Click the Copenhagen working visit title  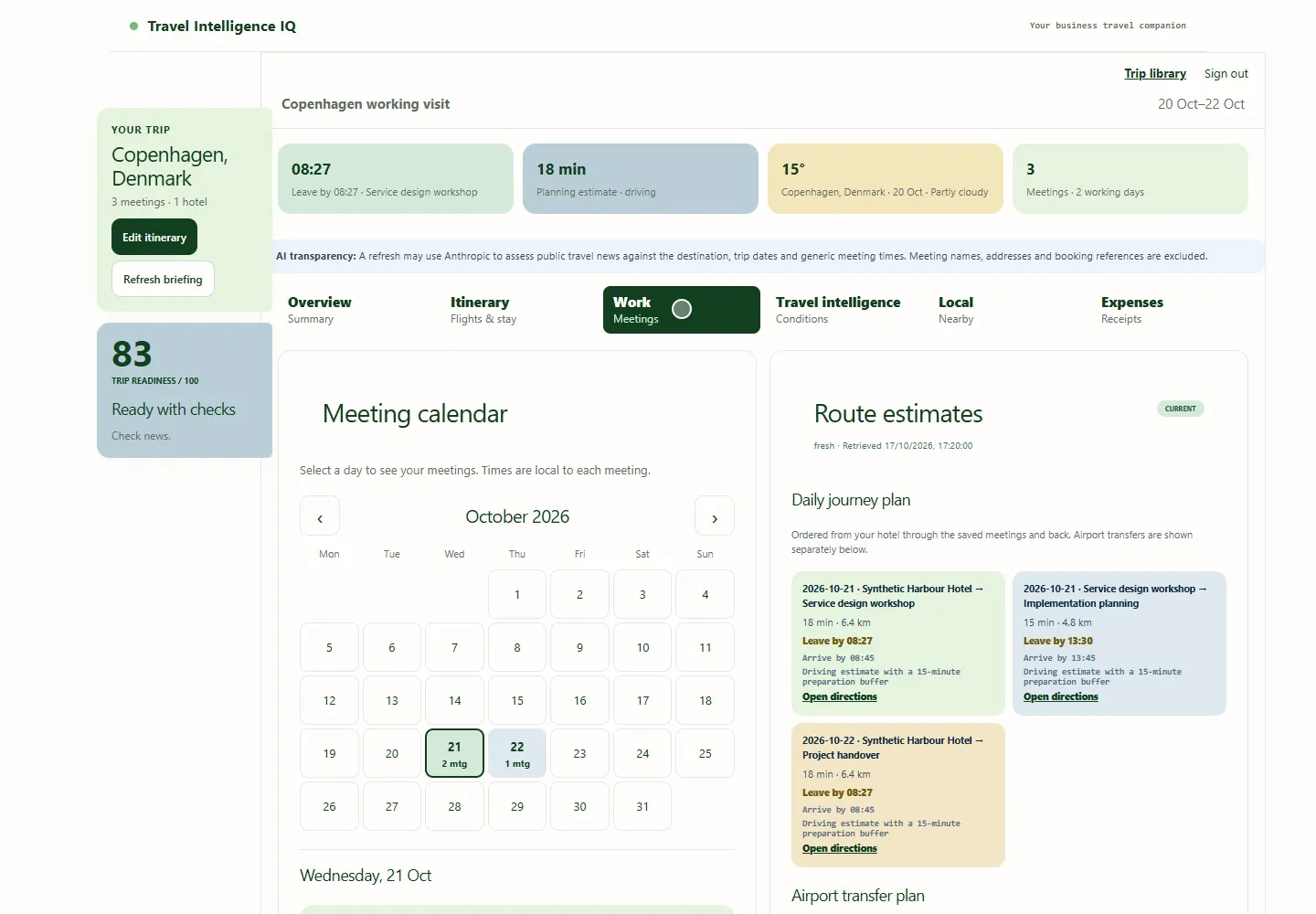tap(366, 104)
